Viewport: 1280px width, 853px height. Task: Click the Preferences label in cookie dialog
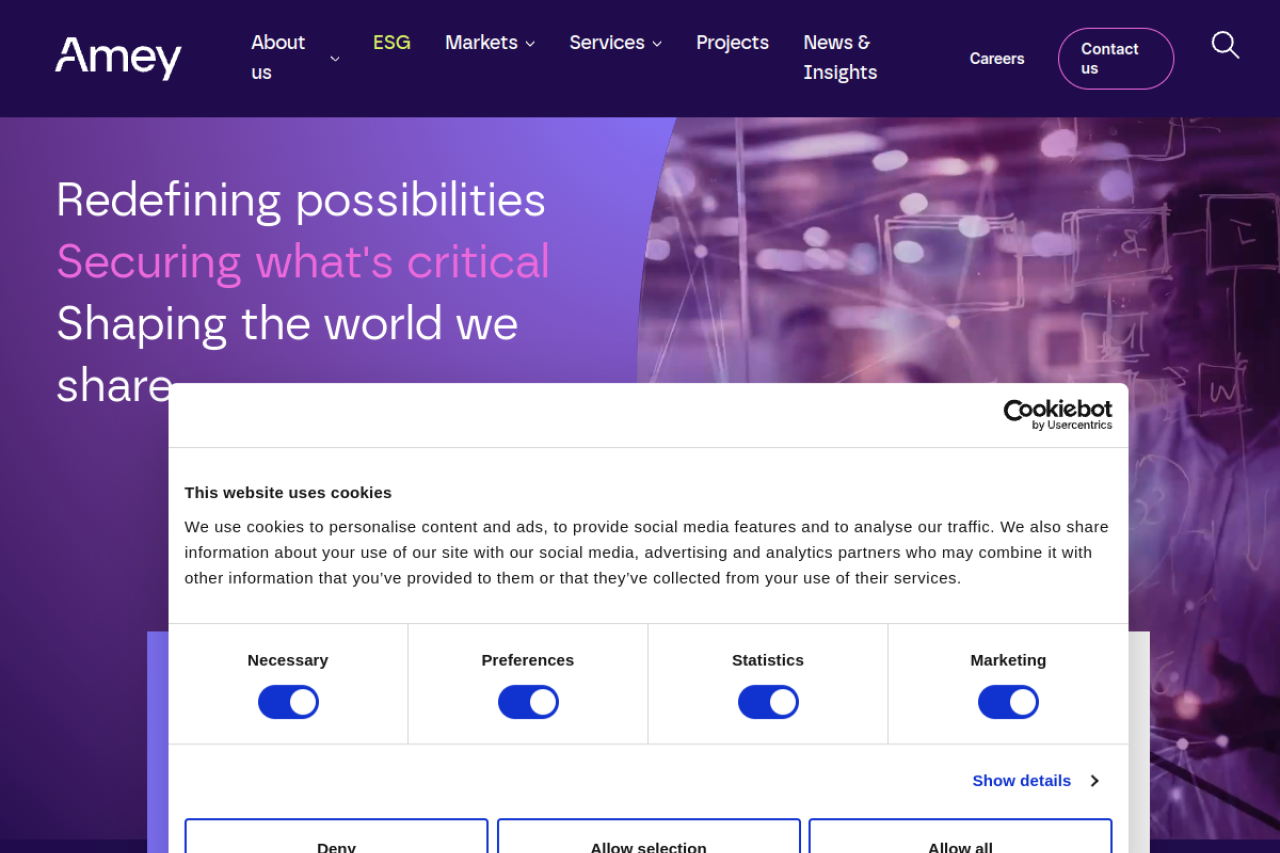[528, 660]
